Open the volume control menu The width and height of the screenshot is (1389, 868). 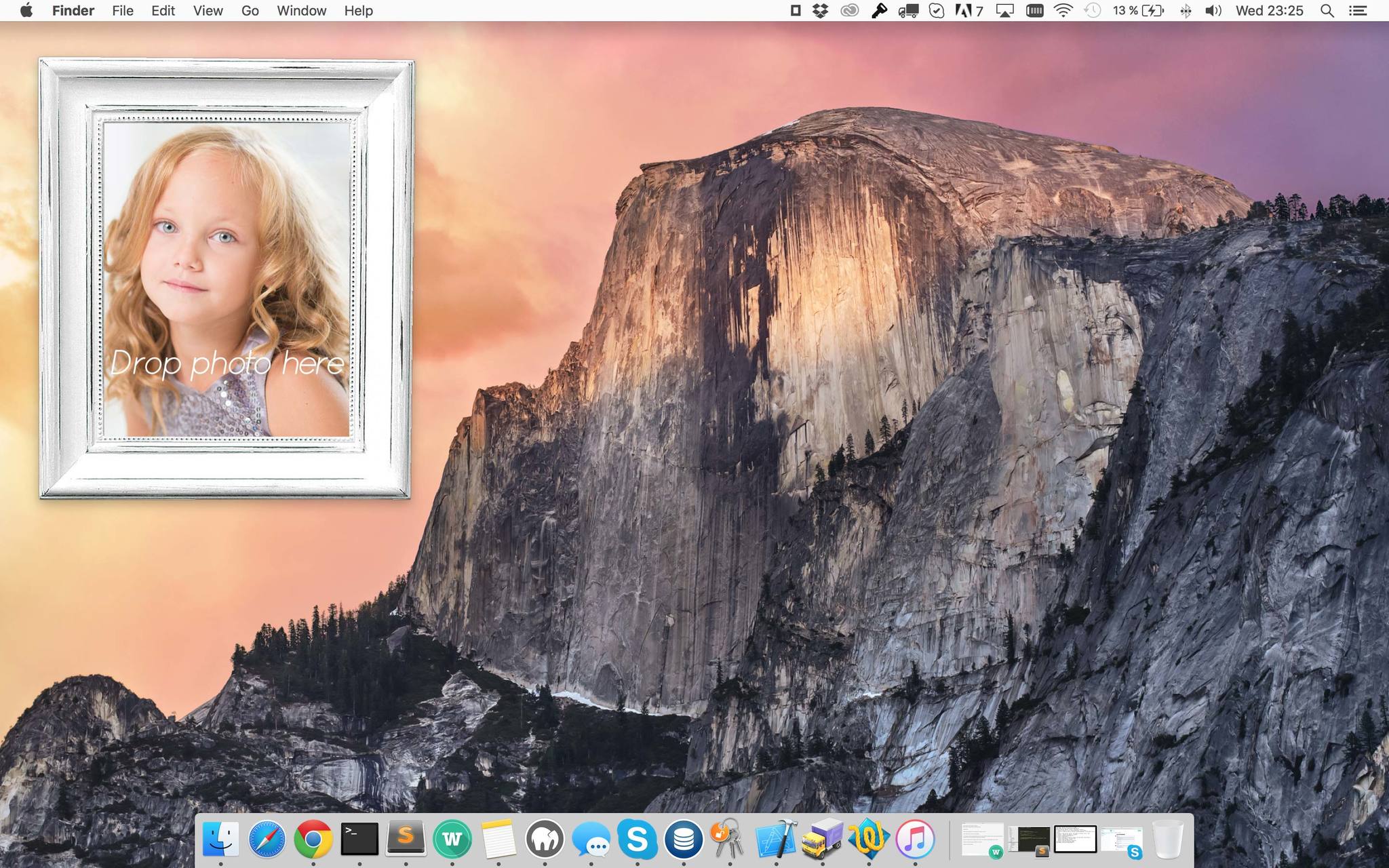coord(1213,11)
